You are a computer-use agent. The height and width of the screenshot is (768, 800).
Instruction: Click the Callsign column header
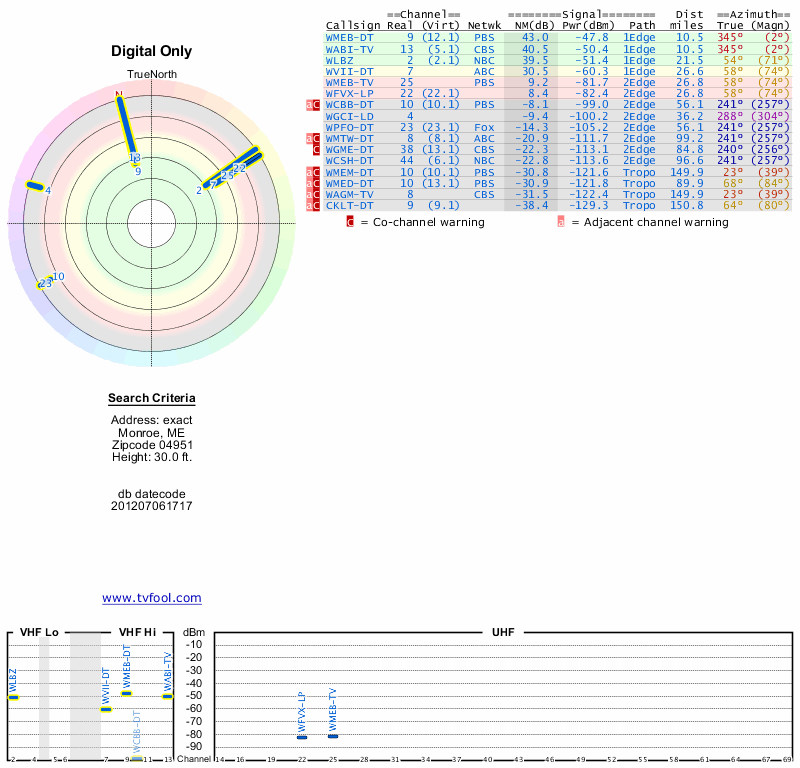click(x=353, y=25)
